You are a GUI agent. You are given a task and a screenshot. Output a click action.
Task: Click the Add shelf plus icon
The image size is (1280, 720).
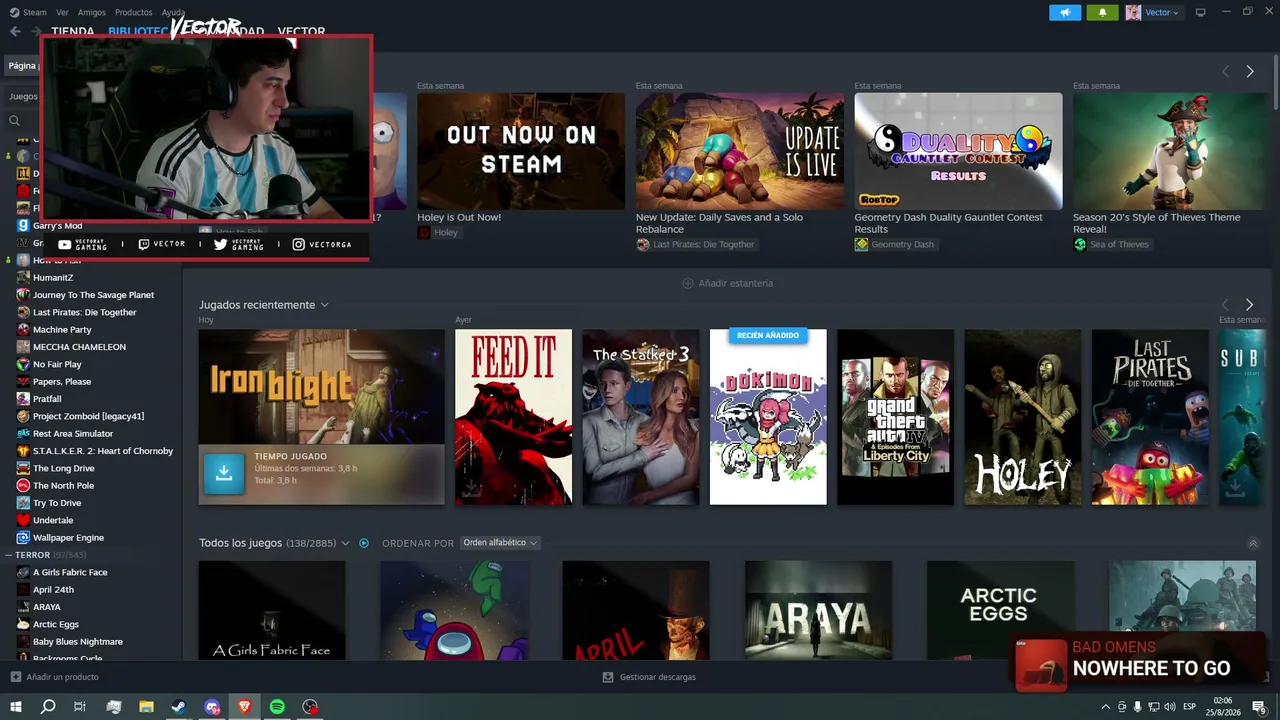tap(687, 283)
